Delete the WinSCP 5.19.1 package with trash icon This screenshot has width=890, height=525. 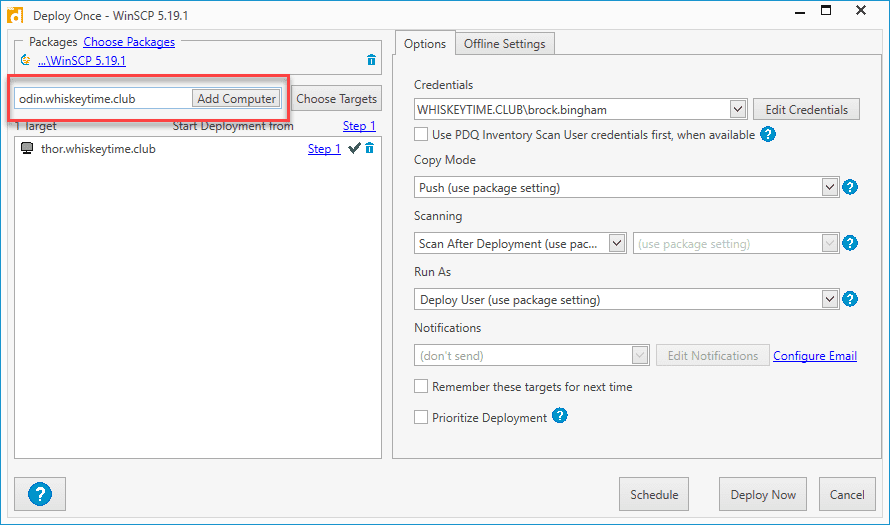click(x=371, y=60)
